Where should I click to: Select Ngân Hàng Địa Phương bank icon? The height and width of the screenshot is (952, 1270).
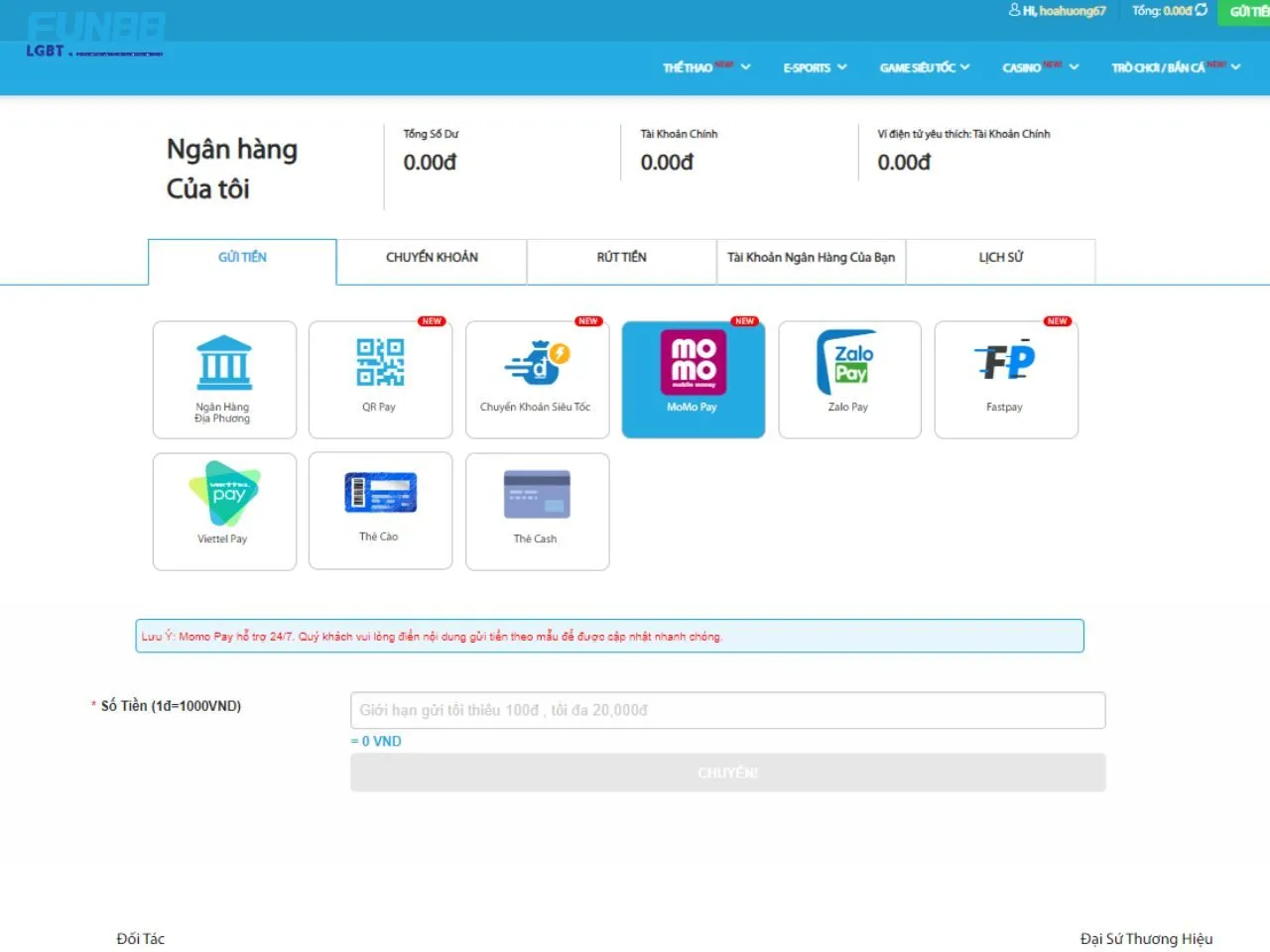point(224,380)
